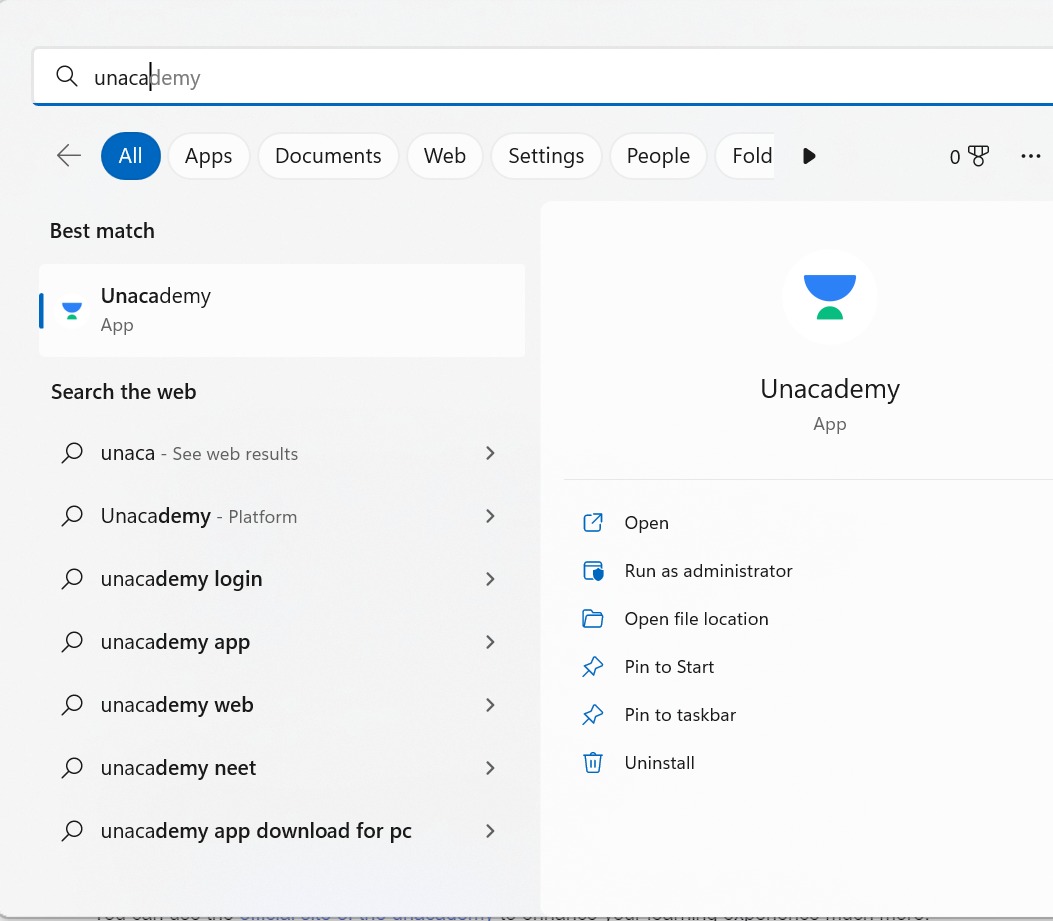Screen dimensions: 1053x921
Task: Expand the unacademy neet search suggestion
Action: 490,768
